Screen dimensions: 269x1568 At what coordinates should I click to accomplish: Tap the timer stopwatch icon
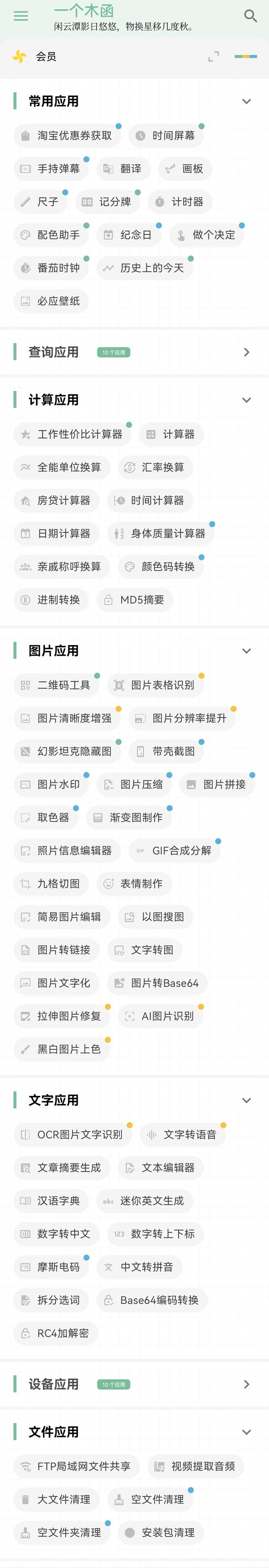coord(159,202)
